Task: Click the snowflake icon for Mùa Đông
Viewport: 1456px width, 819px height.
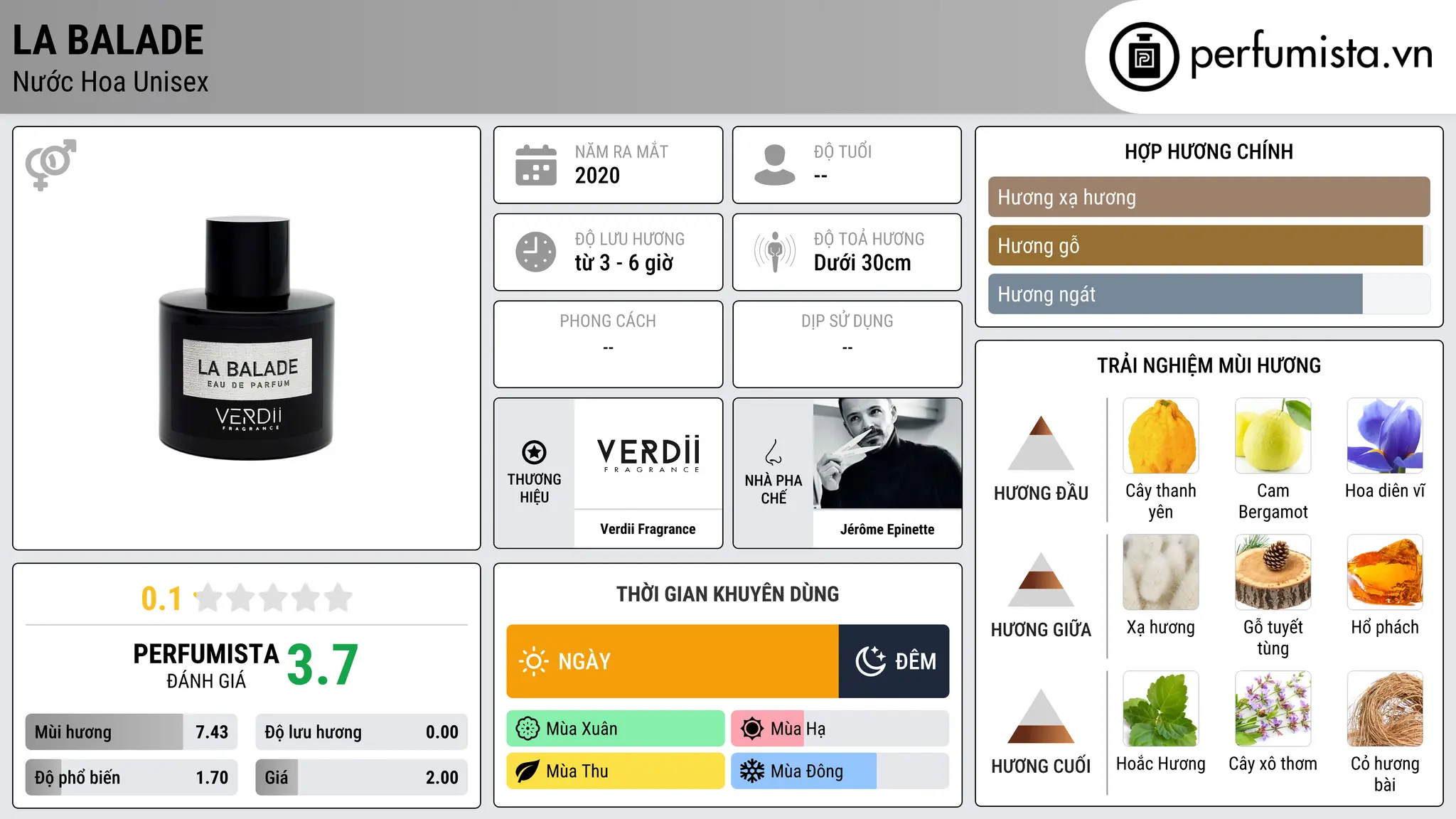Action: 752,771
